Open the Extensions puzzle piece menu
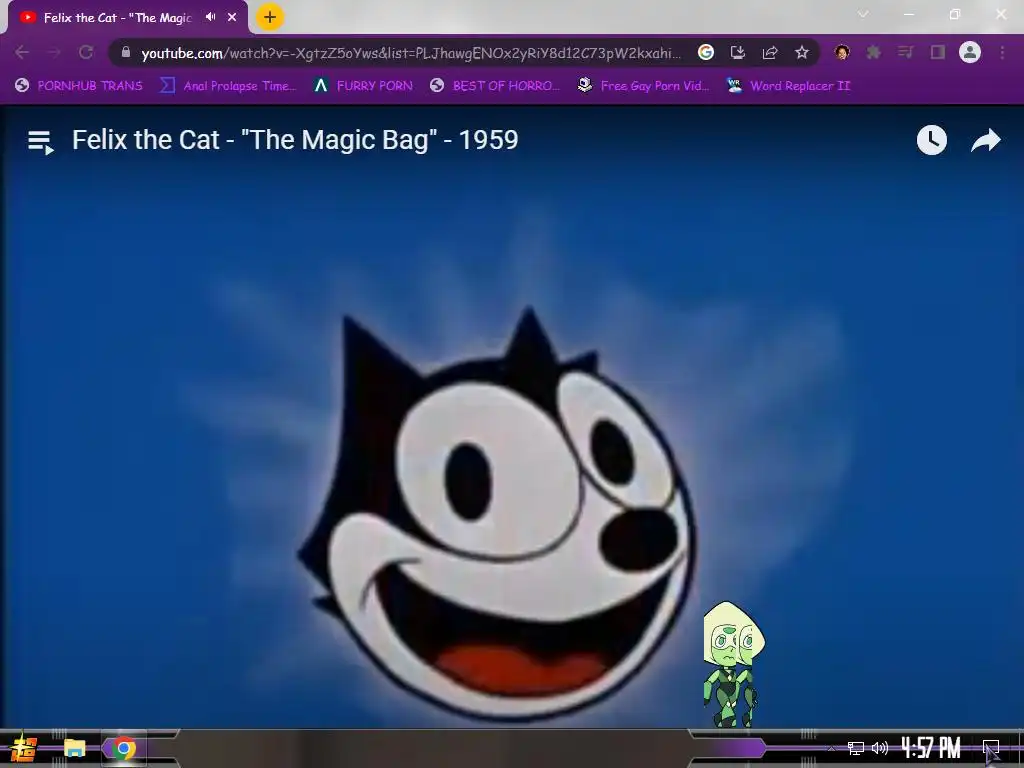This screenshot has width=1024, height=768. (874, 52)
